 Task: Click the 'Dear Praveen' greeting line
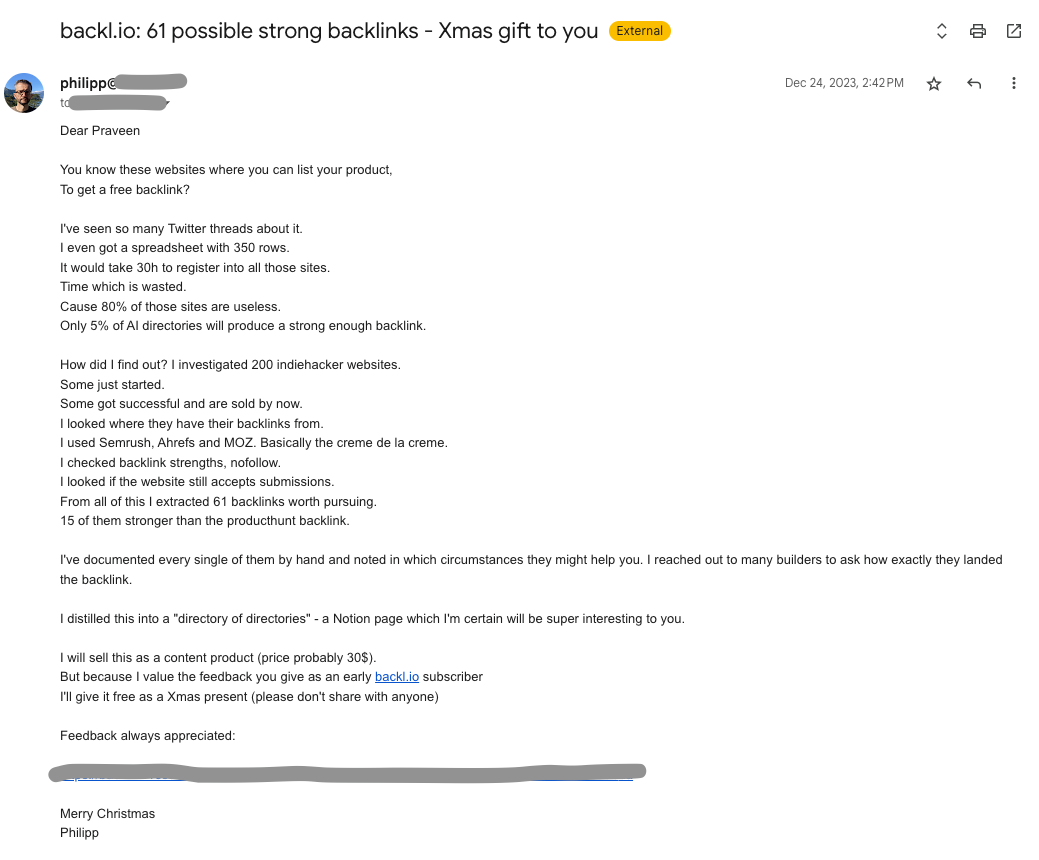click(100, 131)
